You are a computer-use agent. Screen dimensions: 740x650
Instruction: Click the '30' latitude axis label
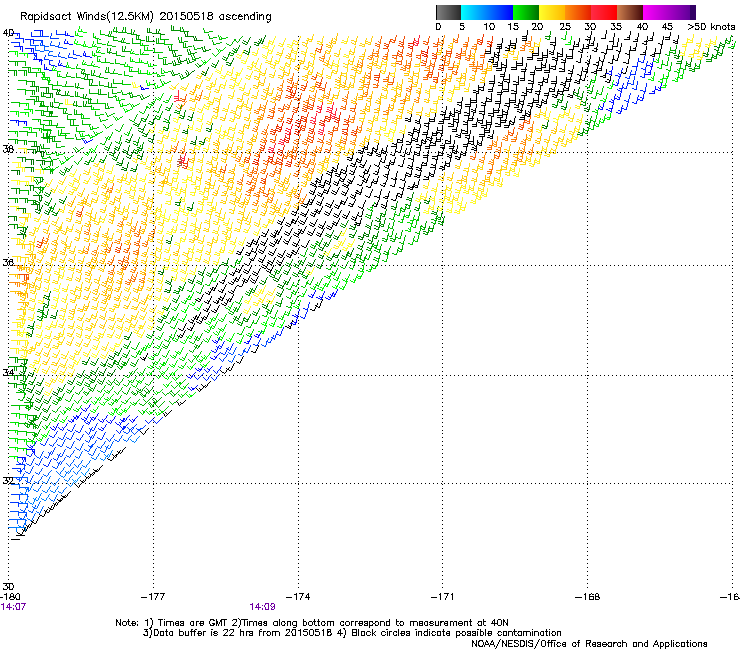coord(8,586)
